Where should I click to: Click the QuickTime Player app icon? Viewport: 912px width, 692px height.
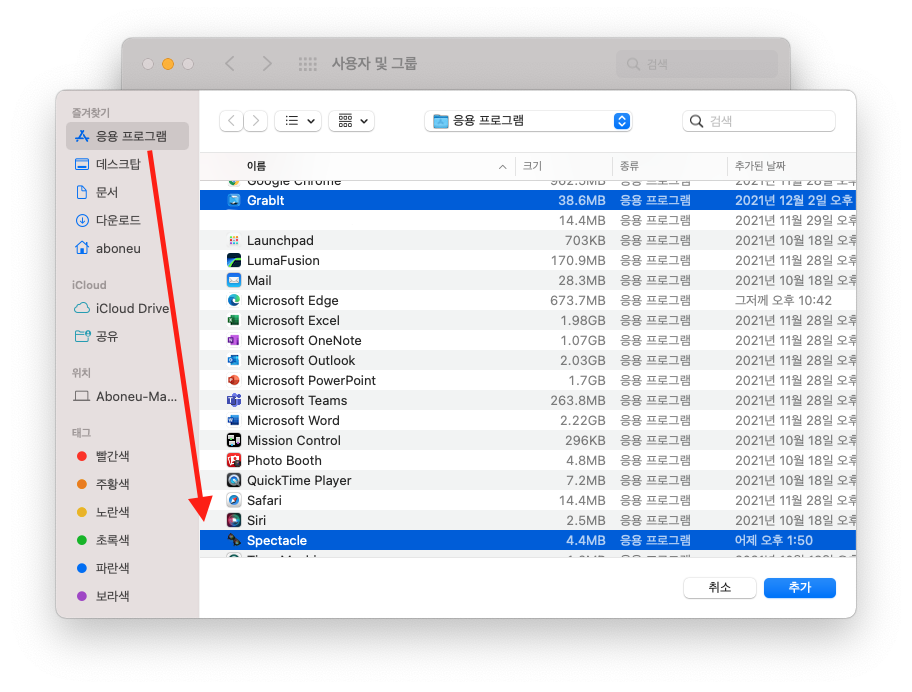coord(234,480)
